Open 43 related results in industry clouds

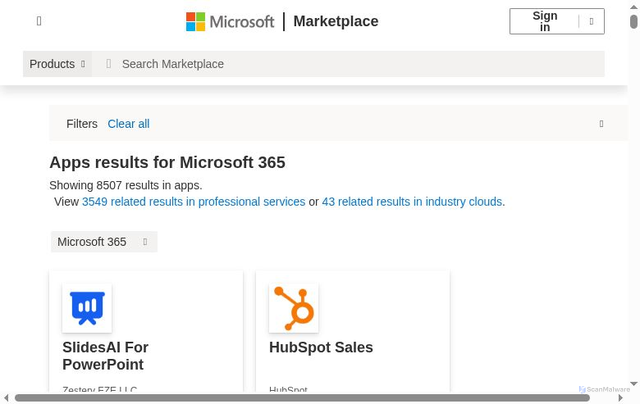pyautogui.click(x=412, y=202)
